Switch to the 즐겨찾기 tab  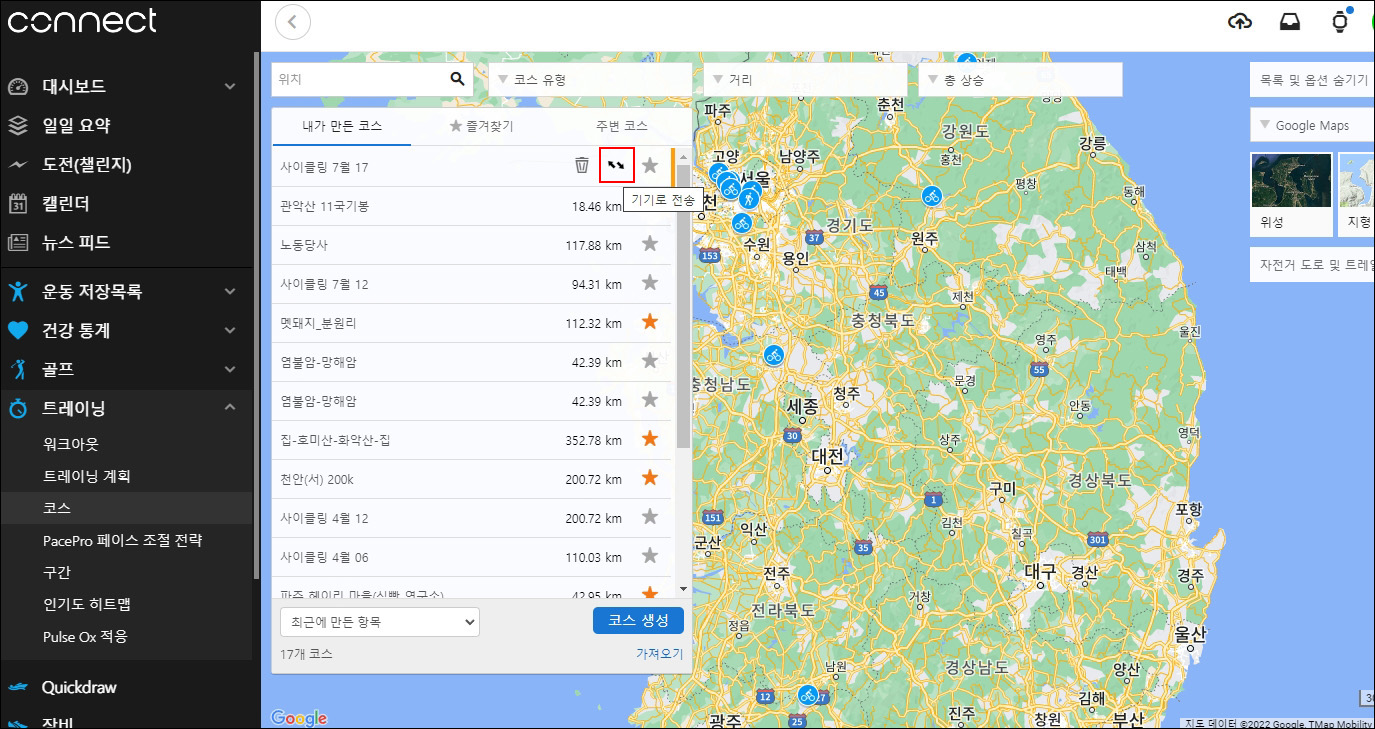coord(481,126)
